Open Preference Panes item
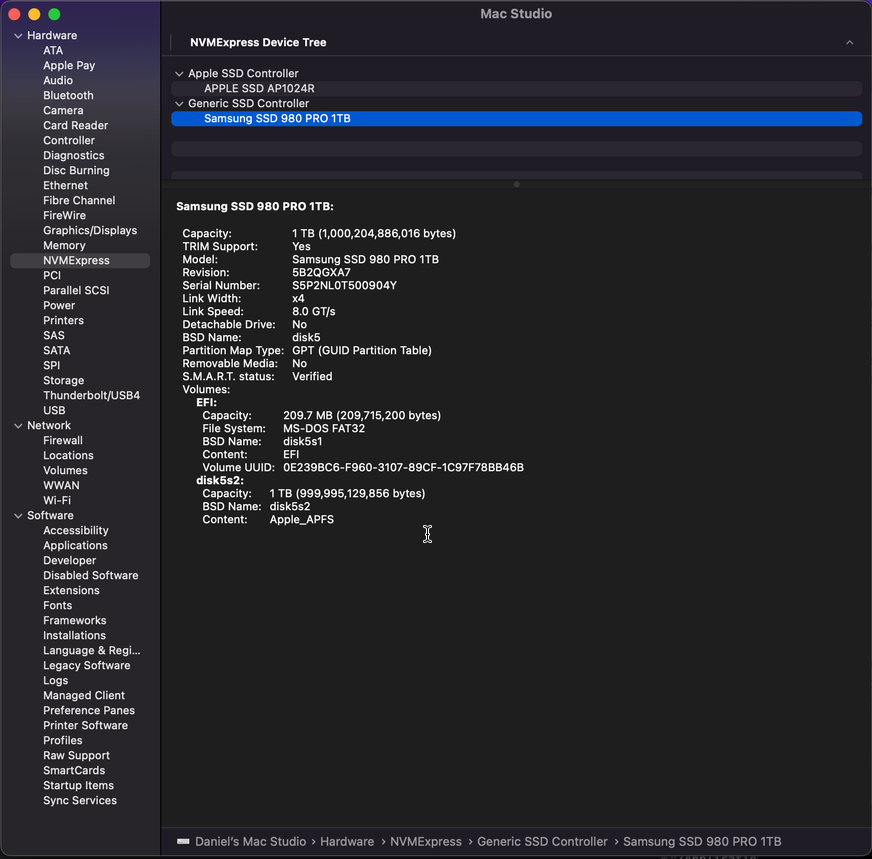This screenshot has width=872, height=859. (x=89, y=711)
